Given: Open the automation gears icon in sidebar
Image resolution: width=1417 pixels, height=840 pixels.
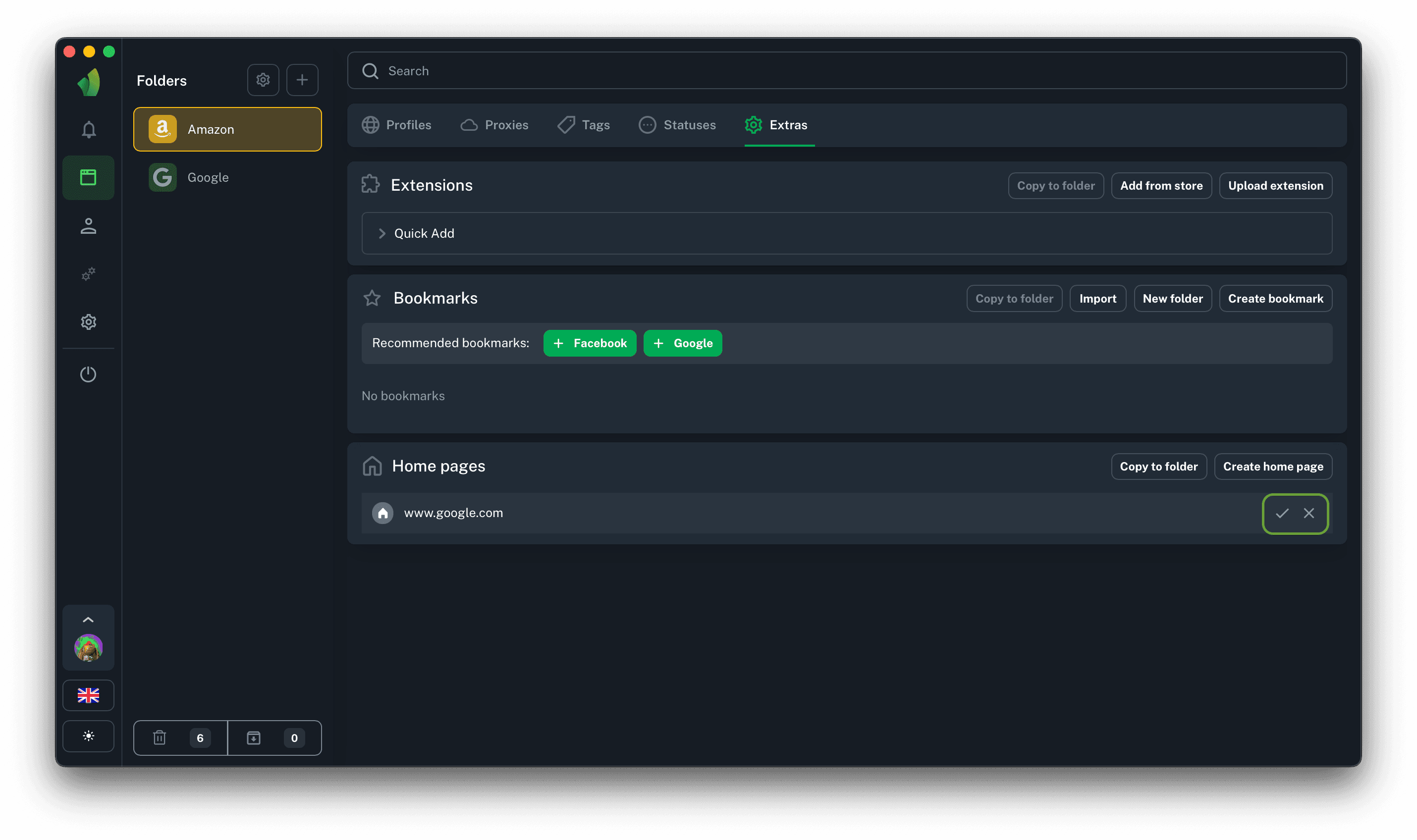Looking at the screenshot, I should 88,274.
